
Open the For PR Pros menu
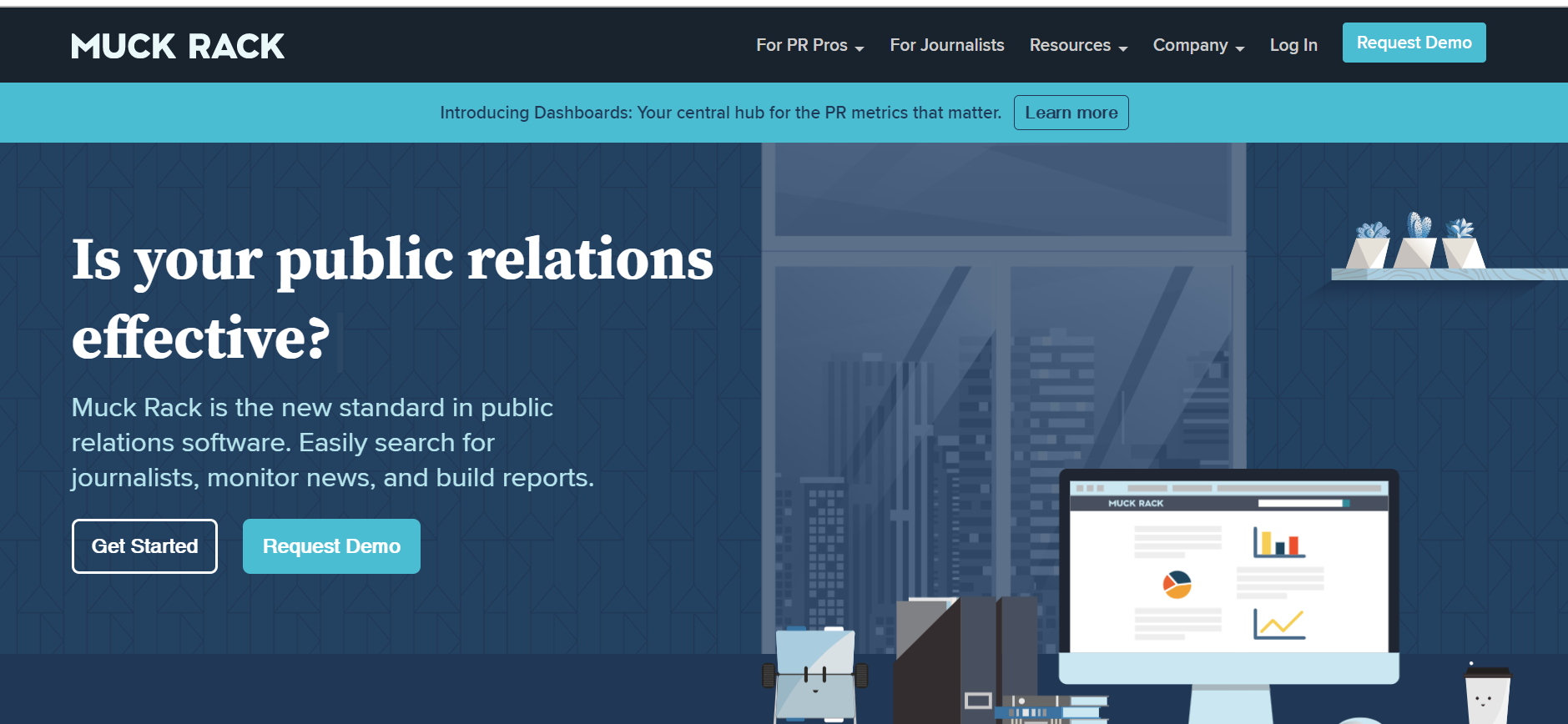(x=809, y=45)
